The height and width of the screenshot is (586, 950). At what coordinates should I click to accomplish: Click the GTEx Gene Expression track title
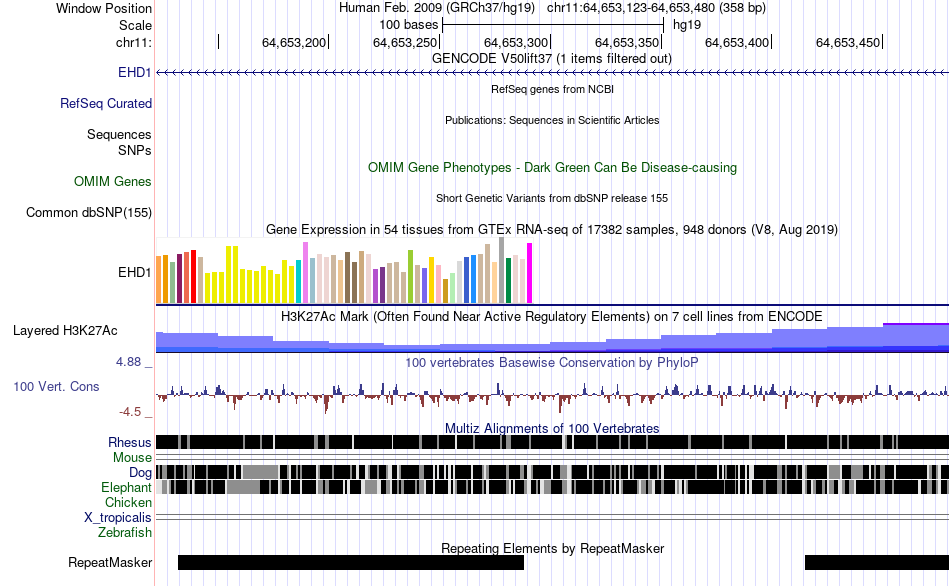[x=552, y=230]
